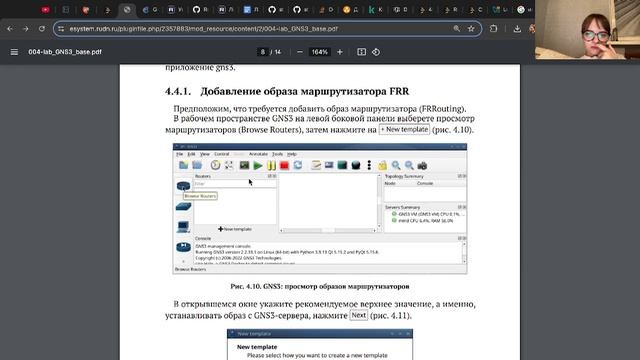Open site information icon in address bar
This screenshot has width=640, height=360.
pos(61,29)
